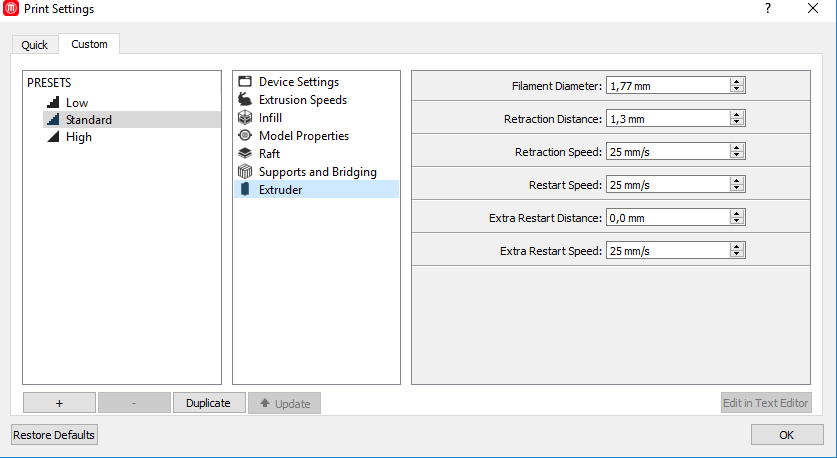Increase the Retraction Speed spinner
Image resolution: width=837 pixels, height=458 pixels.
click(x=737, y=148)
